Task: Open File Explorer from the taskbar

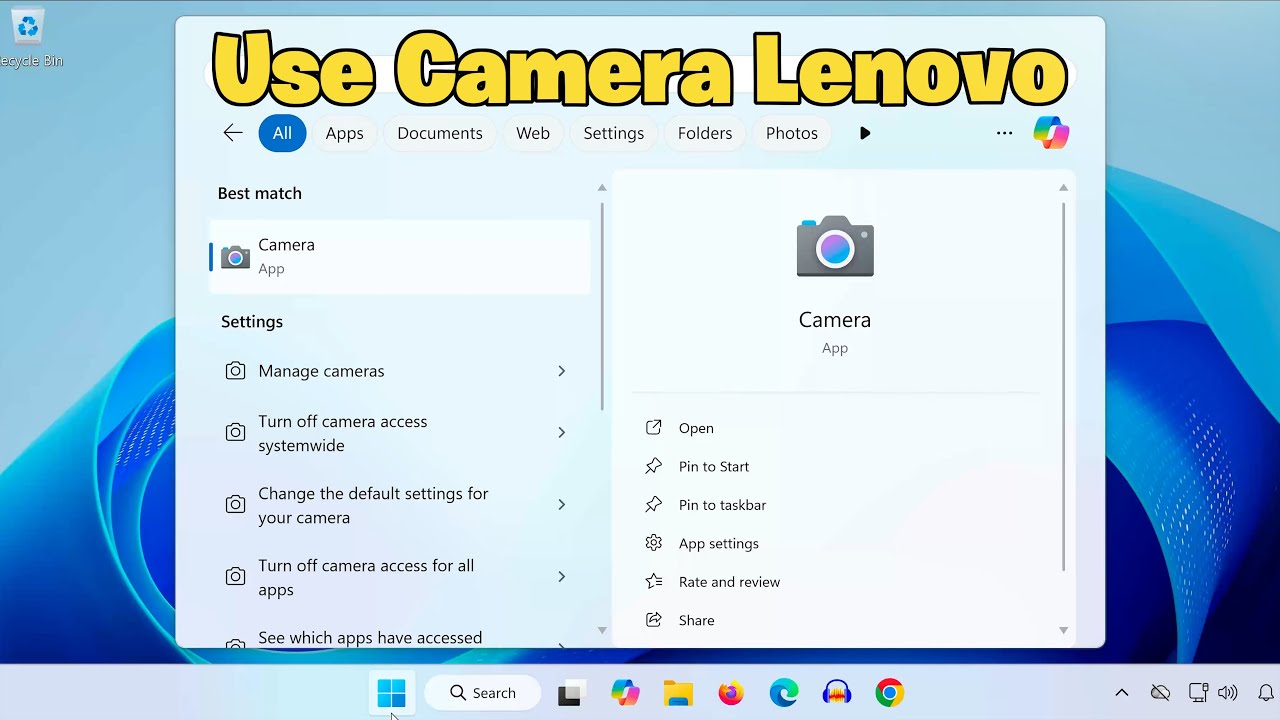Action: pos(678,693)
